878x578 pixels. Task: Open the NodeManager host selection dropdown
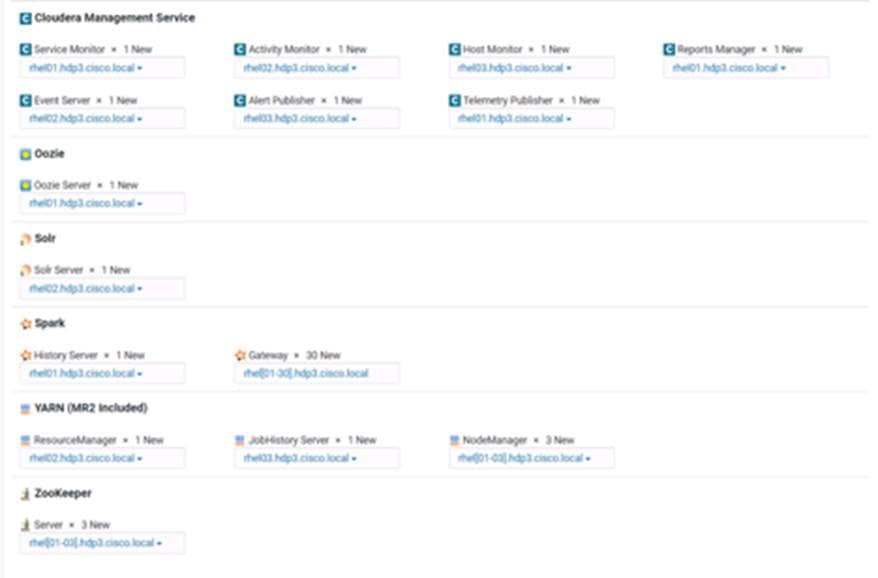coord(531,458)
